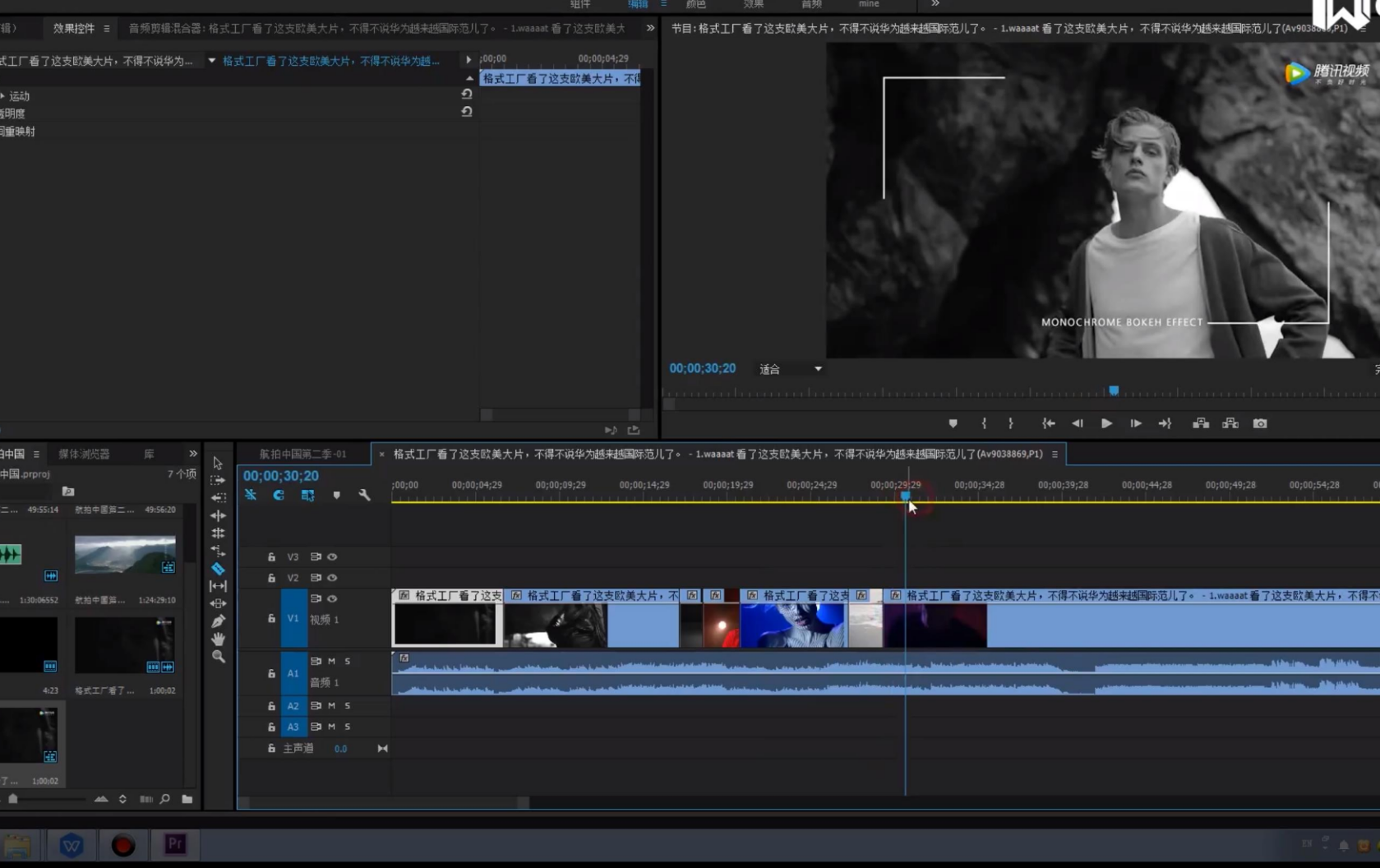Screen dimensions: 1380x868
Task: Switch to the 媒体浏览器 tab
Action: (x=84, y=454)
